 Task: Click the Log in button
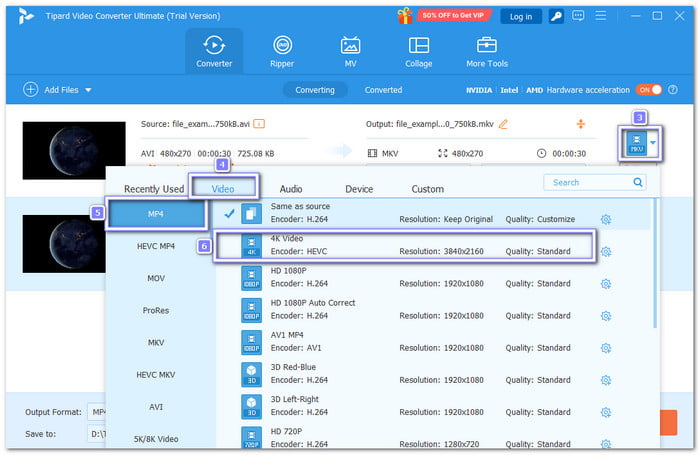[521, 17]
